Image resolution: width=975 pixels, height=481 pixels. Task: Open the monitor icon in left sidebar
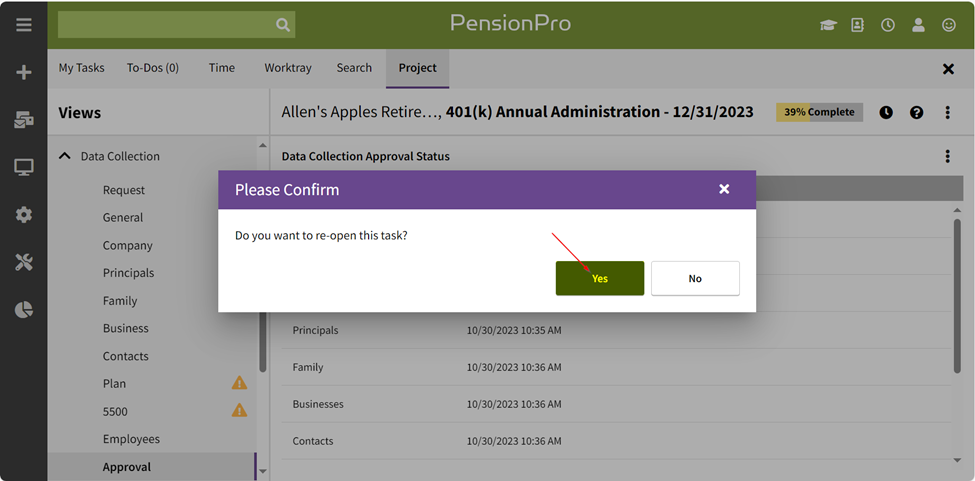coord(24,167)
